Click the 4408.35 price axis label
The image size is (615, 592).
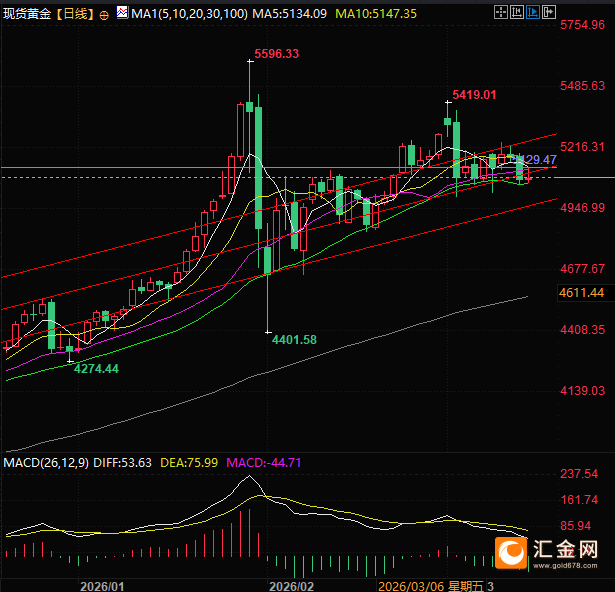(582, 330)
